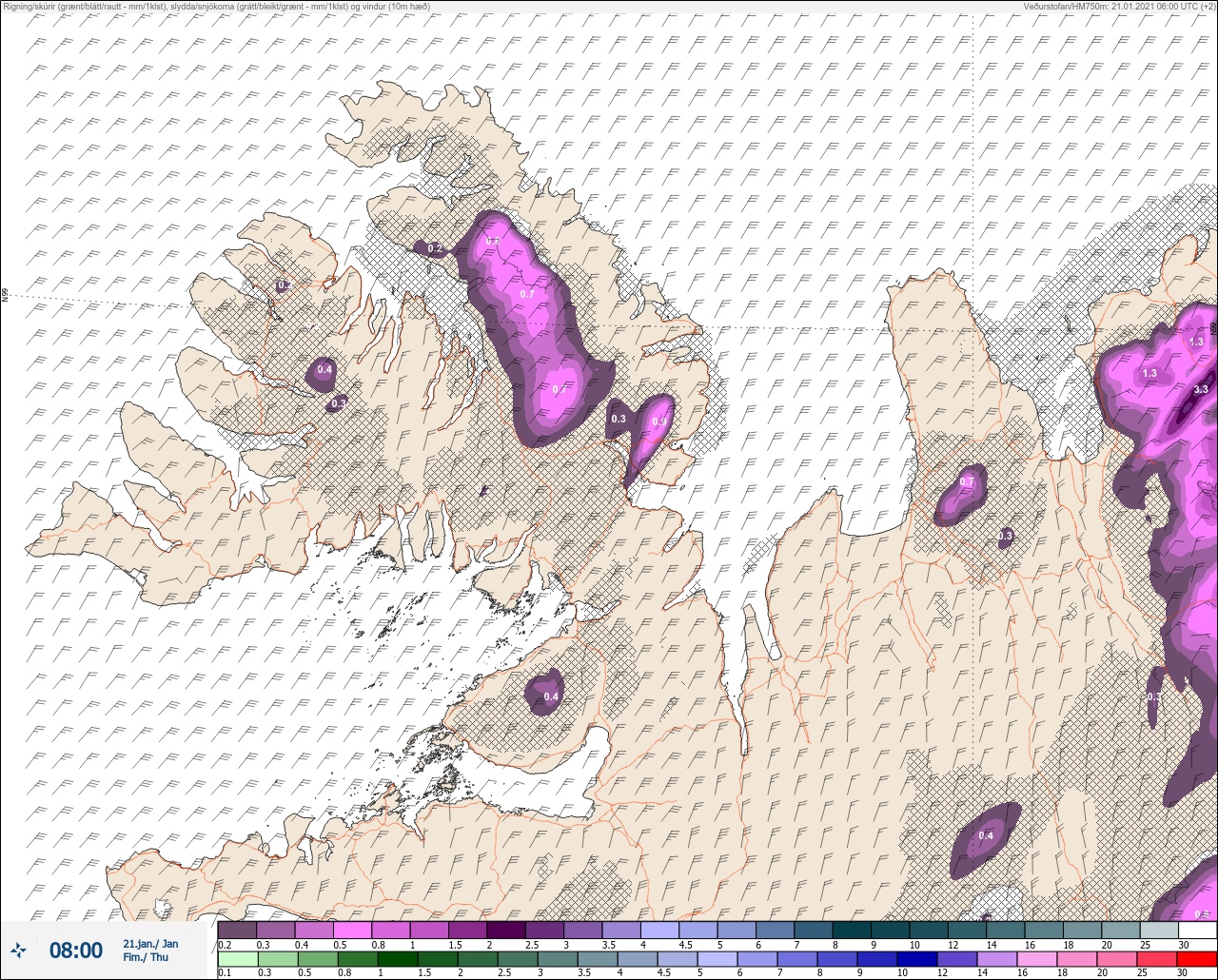
Task: Pick the lower legend swatch labeled 0.8
Action: (357, 959)
